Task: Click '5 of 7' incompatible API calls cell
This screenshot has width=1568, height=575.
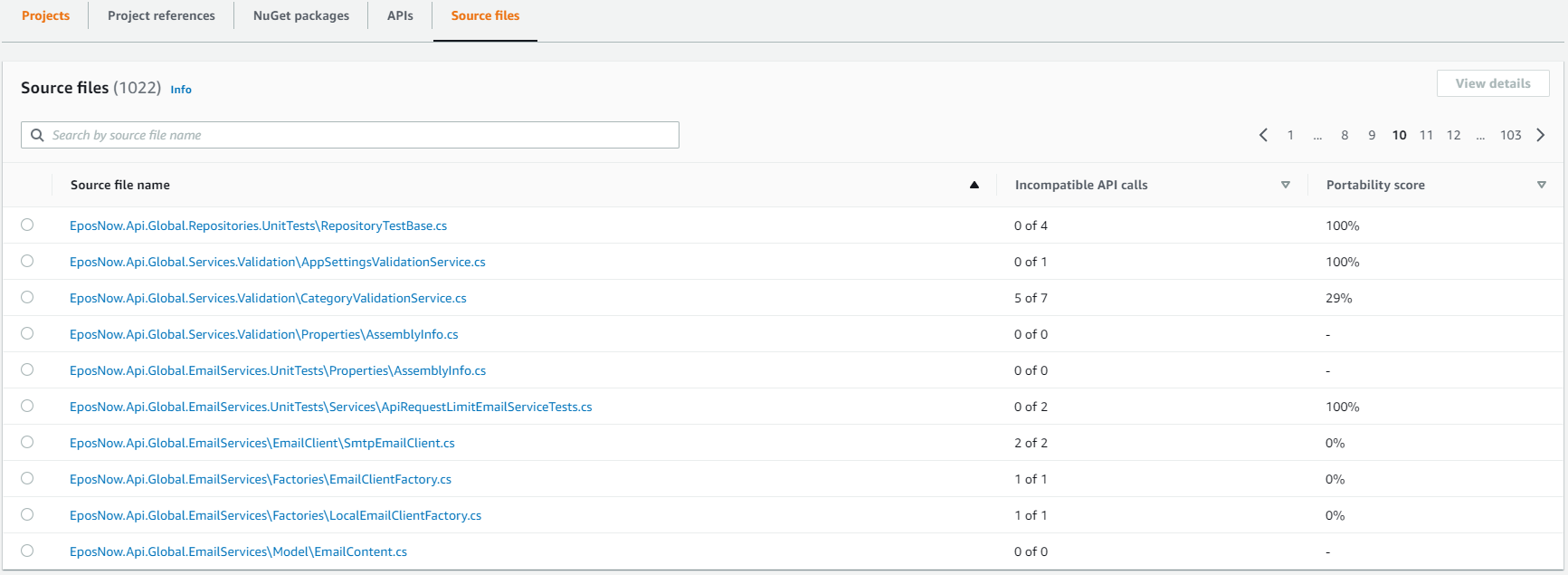Action: [x=1031, y=298]
